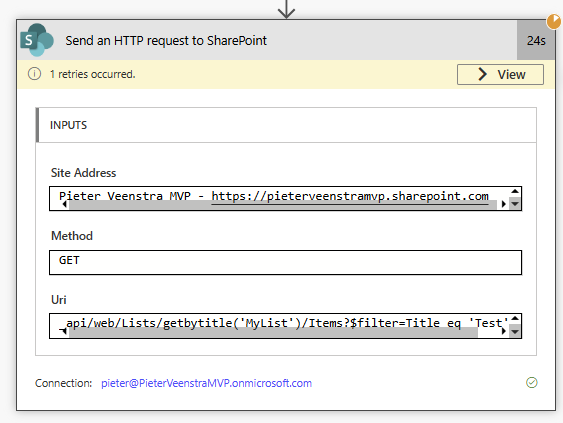Click Site Address scroll down arrow

coord(515,204)
